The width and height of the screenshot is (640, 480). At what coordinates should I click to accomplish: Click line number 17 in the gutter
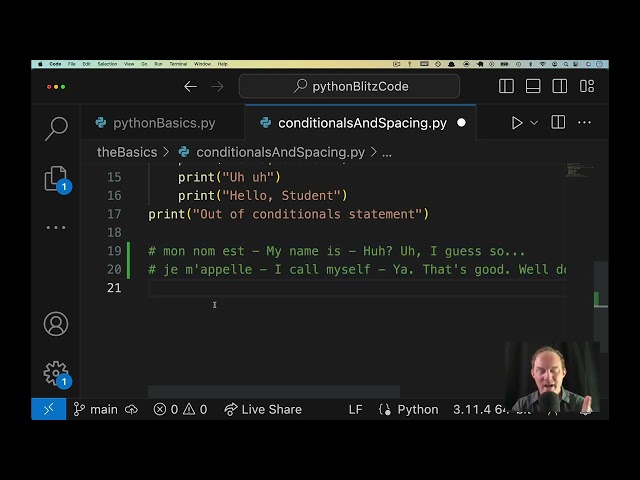[114, 214]
